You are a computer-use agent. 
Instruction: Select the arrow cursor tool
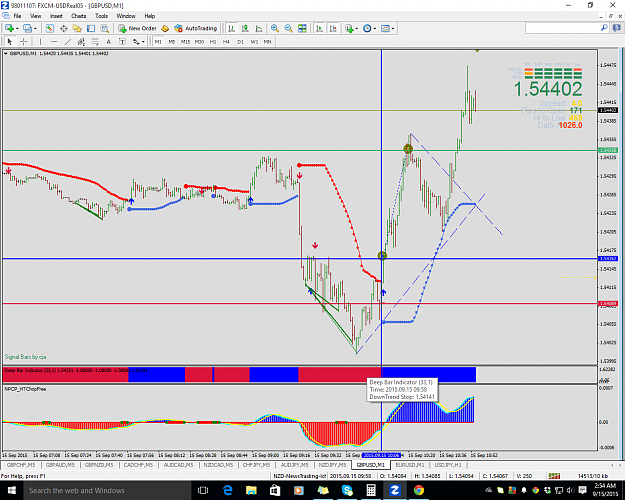[10, 41]
